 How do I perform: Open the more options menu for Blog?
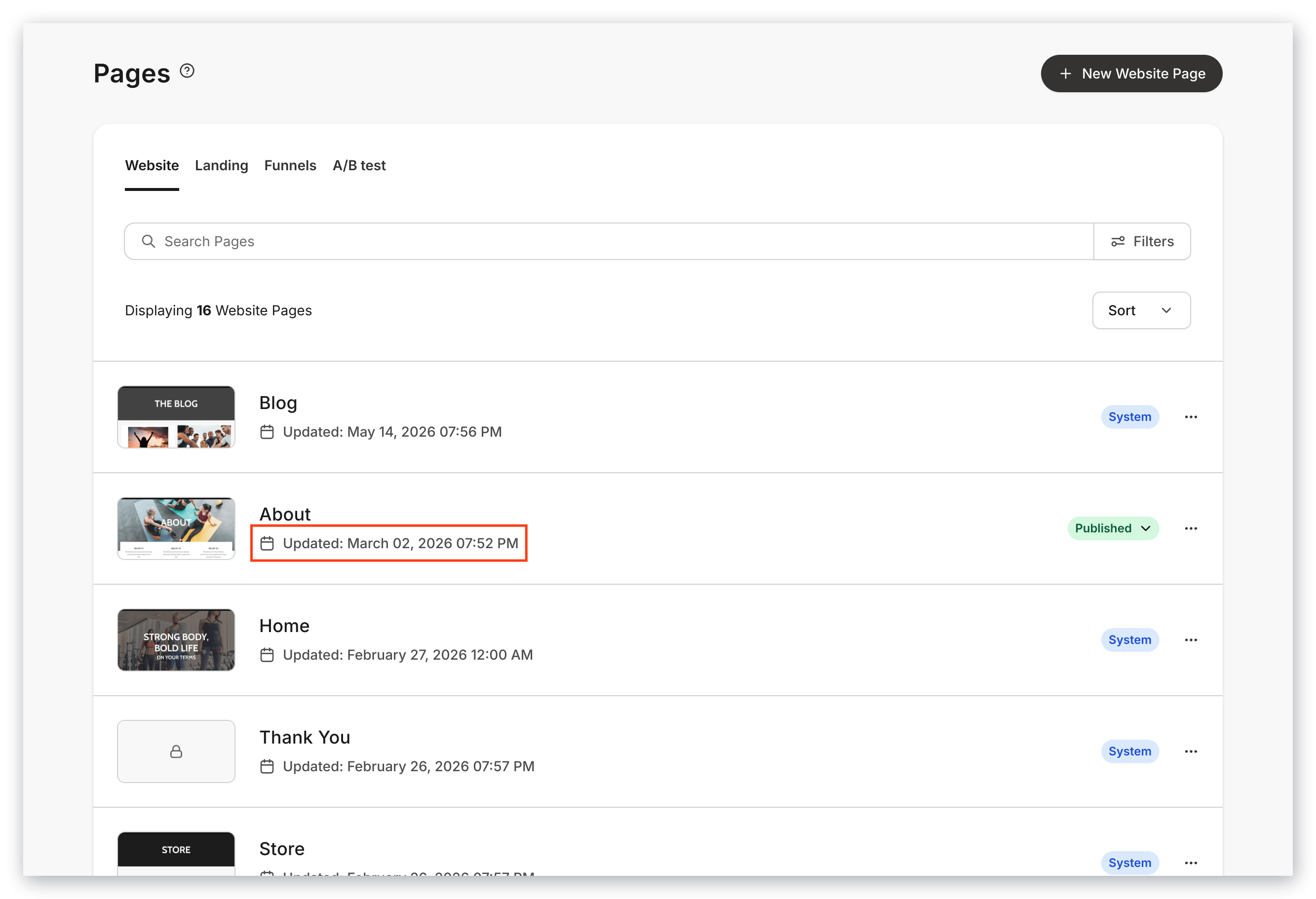[x=1190, y=416]
